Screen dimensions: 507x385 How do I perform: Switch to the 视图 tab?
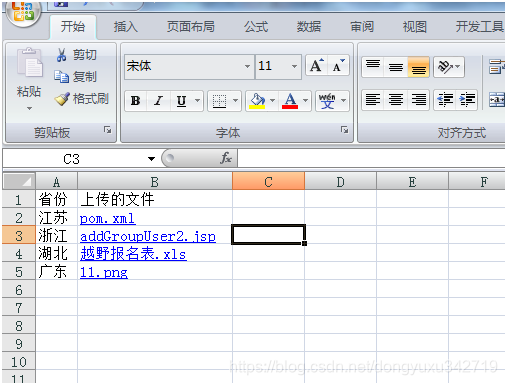tap(415, 27)
